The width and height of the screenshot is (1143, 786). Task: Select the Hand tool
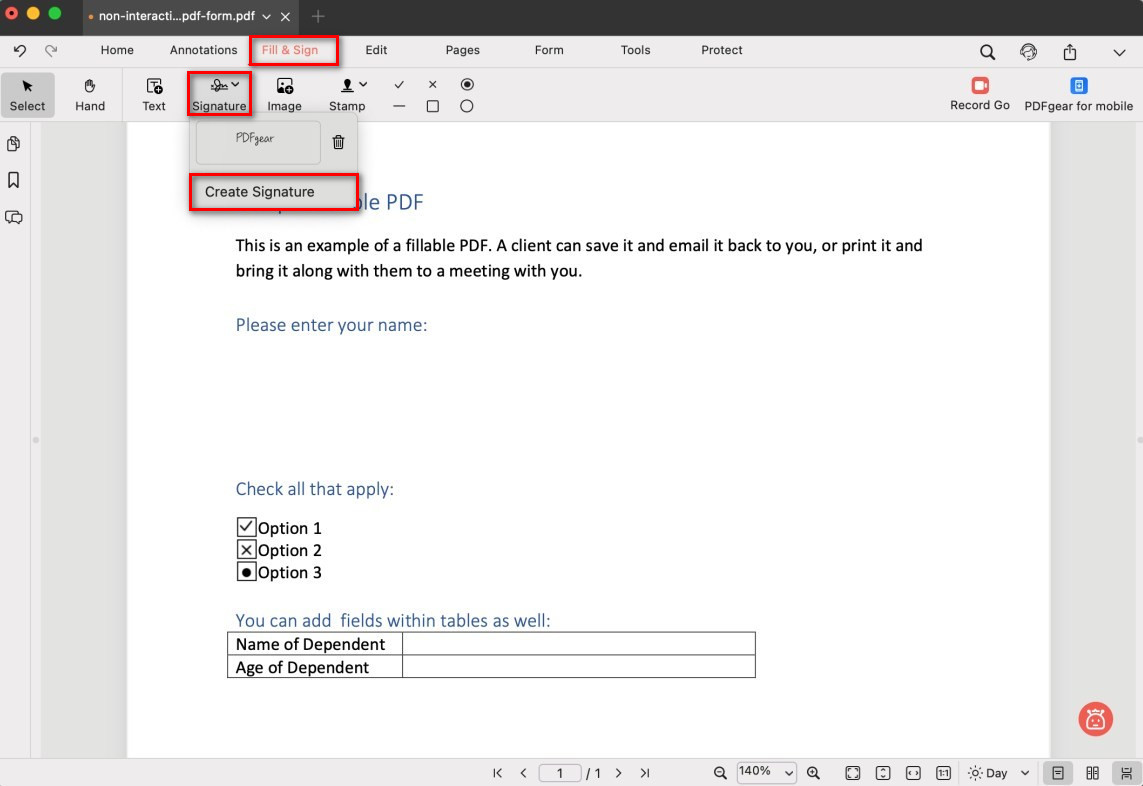[90, 94]
